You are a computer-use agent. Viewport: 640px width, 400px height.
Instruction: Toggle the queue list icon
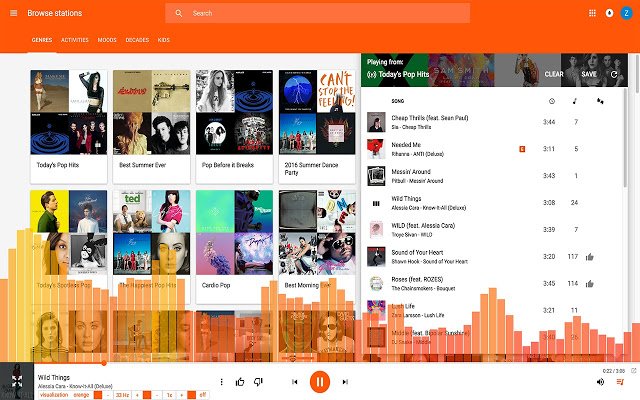click(x=620, y=382)
